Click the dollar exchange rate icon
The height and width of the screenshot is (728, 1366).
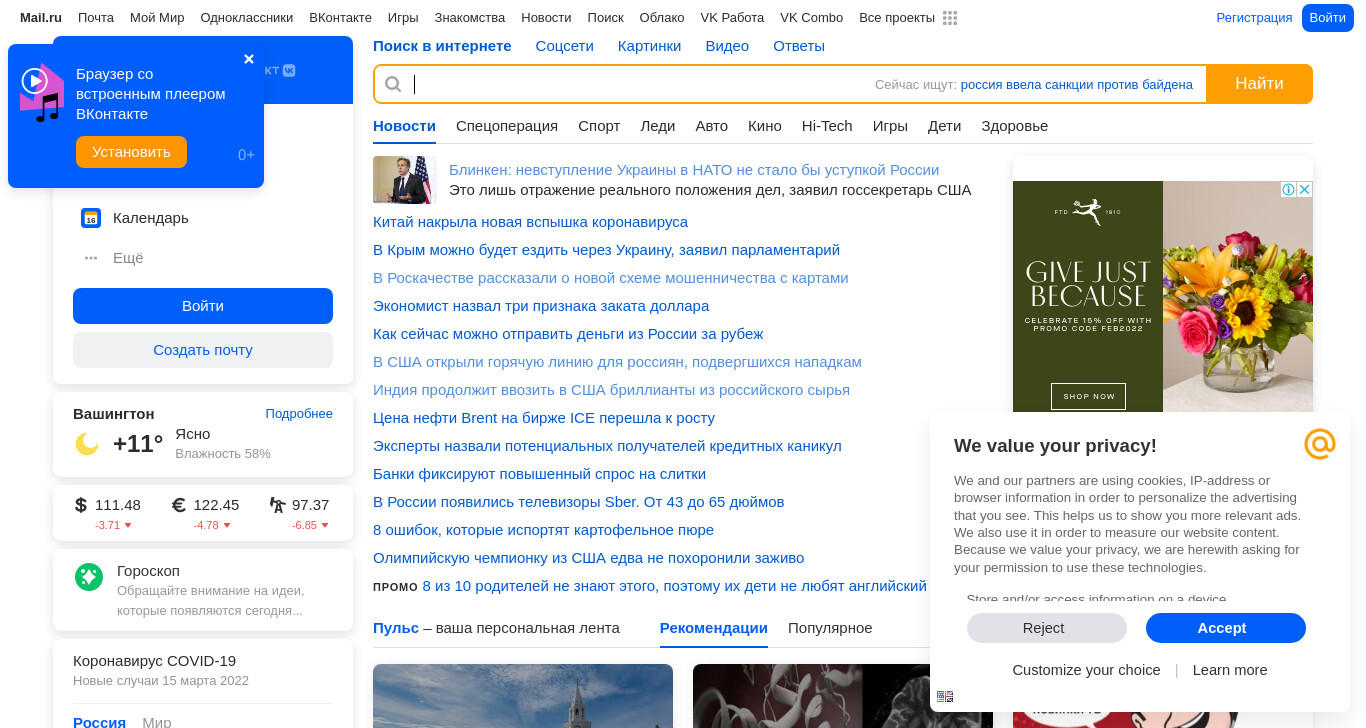point(81,505)
